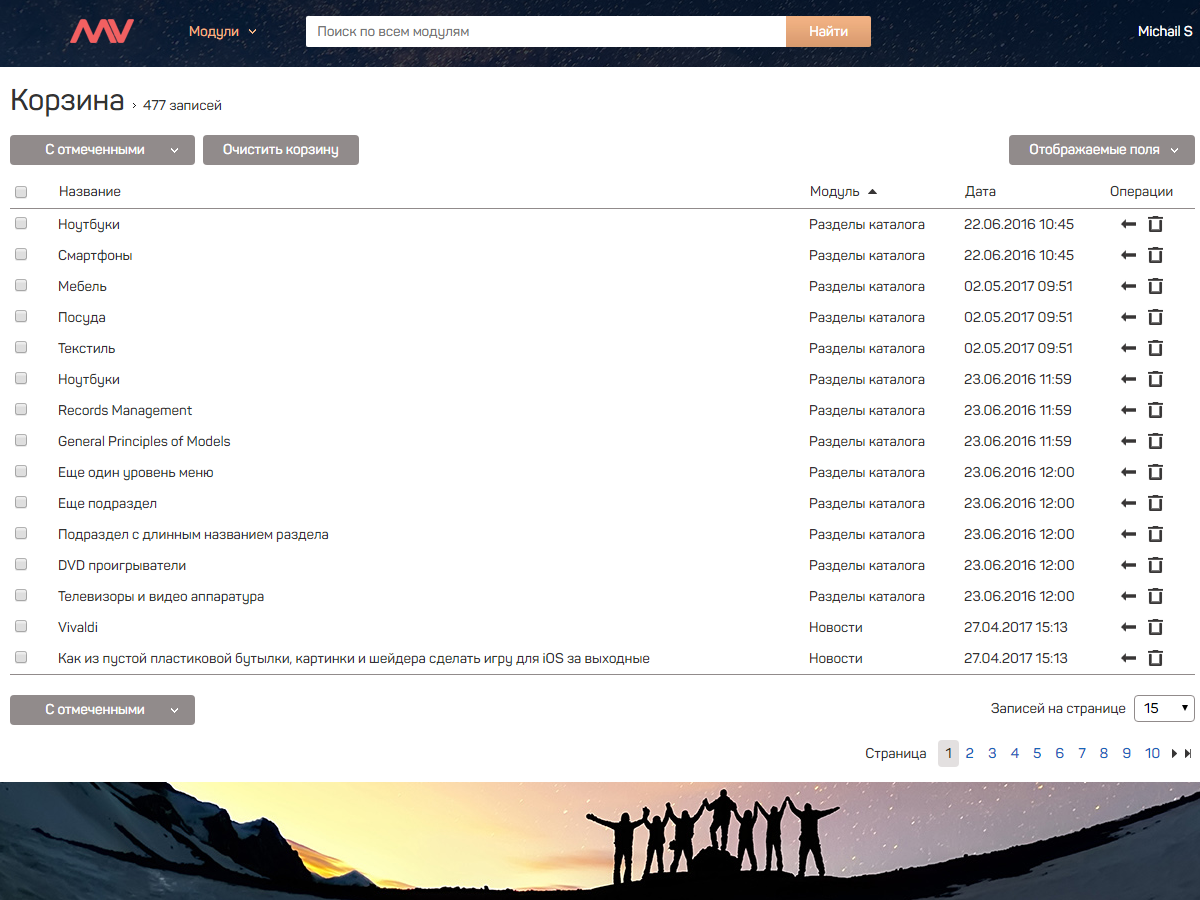Go to next page using arrow icon

[x=1174, y=754]
